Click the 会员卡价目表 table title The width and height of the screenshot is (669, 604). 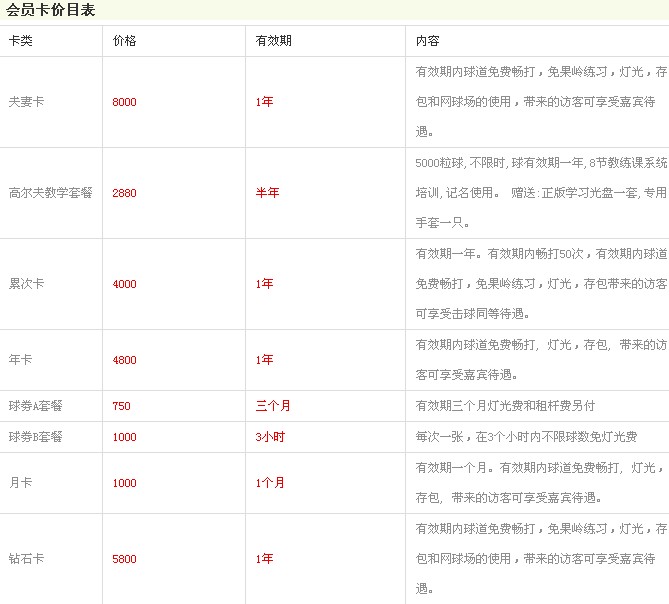point(52,12)
